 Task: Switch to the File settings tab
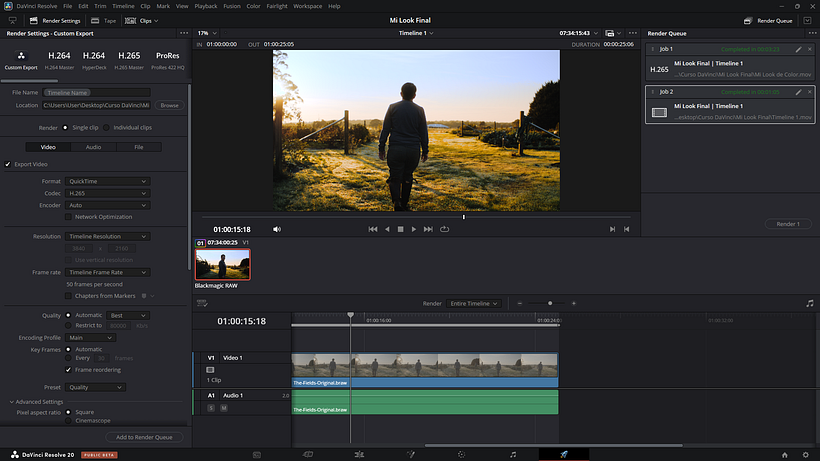[139, 147]
